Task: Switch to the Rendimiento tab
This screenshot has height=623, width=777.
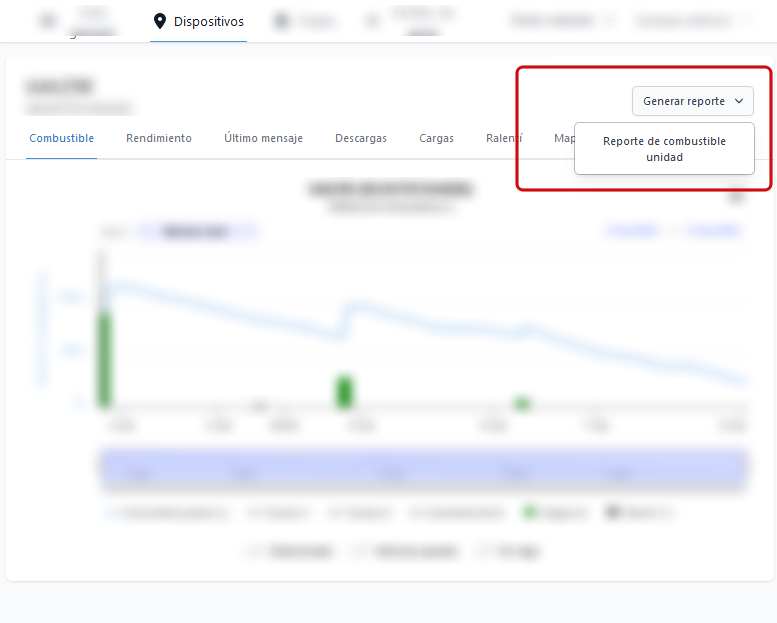Action: [159, 139]
